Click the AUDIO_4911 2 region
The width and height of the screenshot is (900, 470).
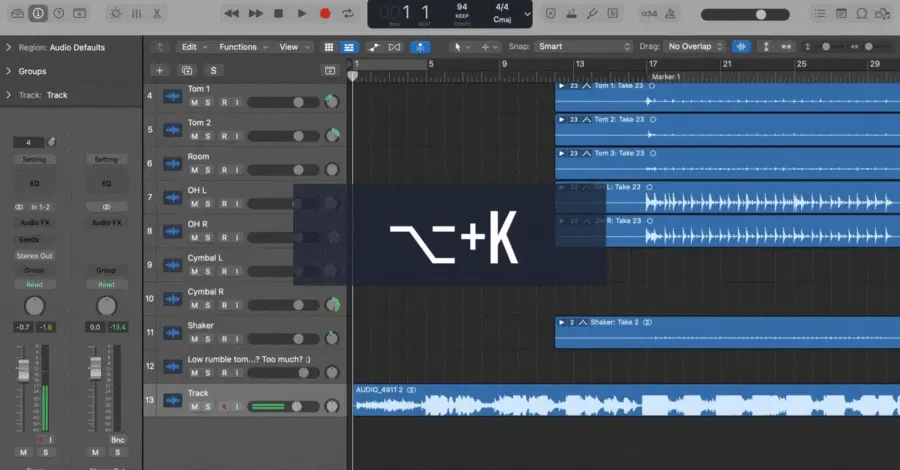click(626, 400)
